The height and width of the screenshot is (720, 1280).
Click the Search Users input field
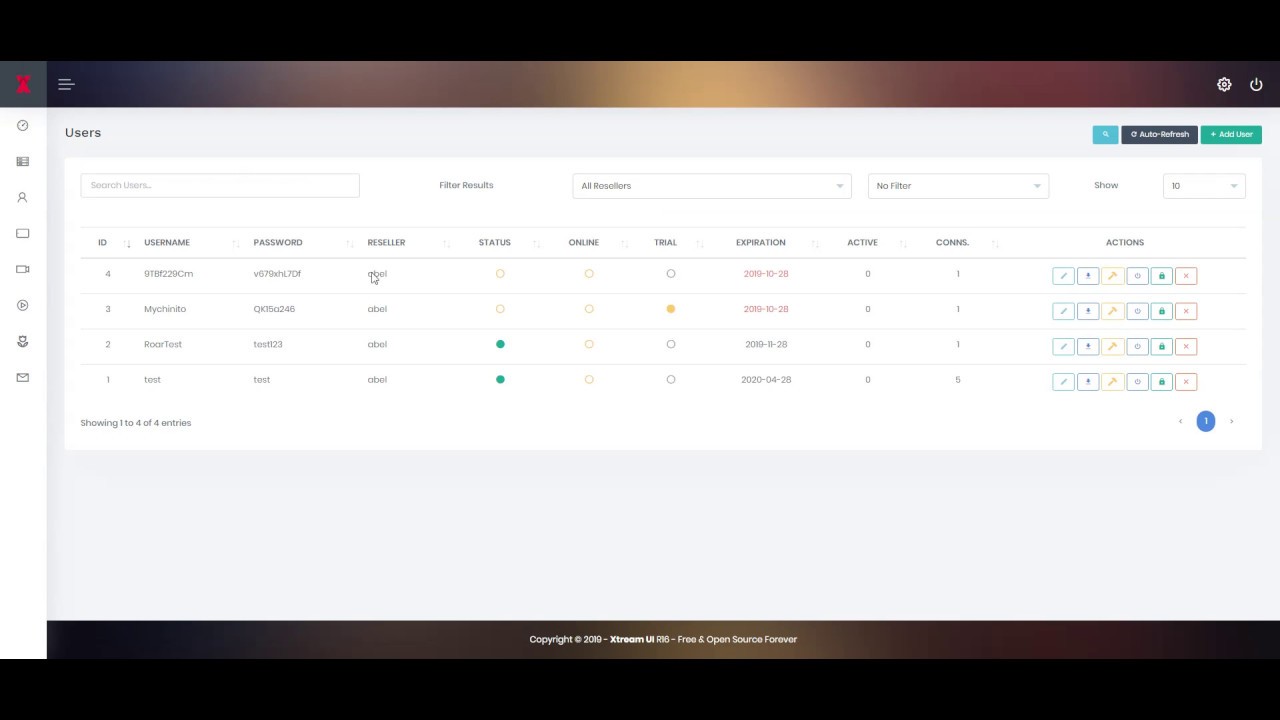click(220, 185)
